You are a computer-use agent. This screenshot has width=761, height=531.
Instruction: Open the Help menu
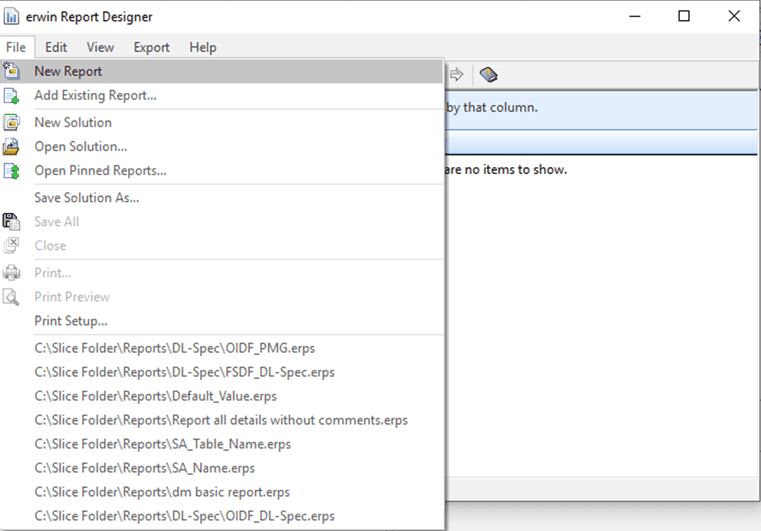click(203, 47)
